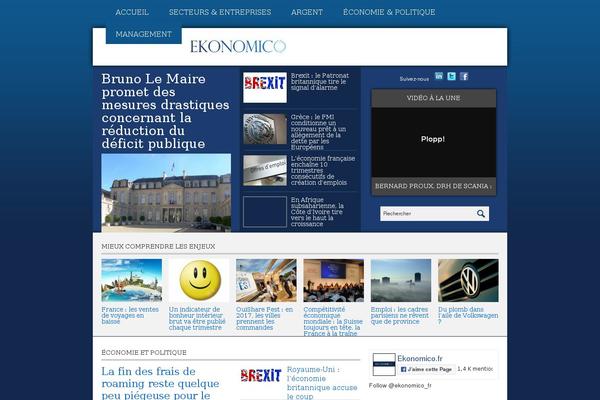The image size is (600, 400).
Task: Click the yellow smiley face thumbnail
Action: tap(199, 280)
